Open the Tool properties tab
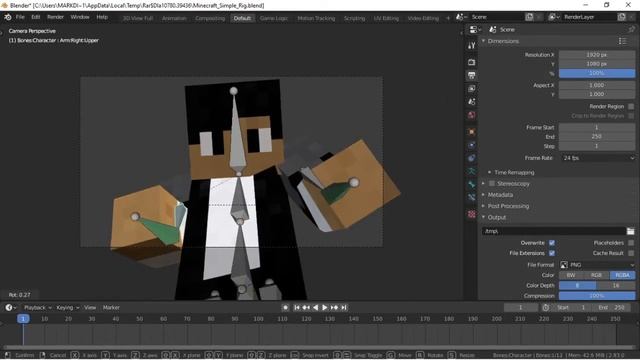This screenshot has height=360, width=640. 471,46
